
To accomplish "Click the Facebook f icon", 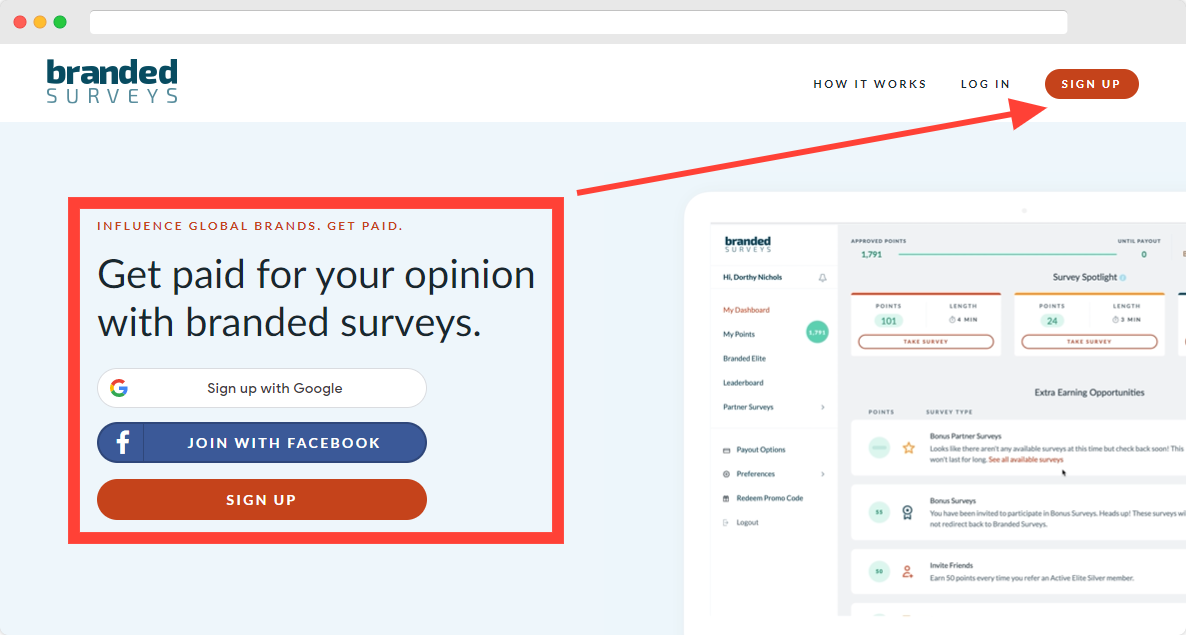I will click(x=122, y=443).
